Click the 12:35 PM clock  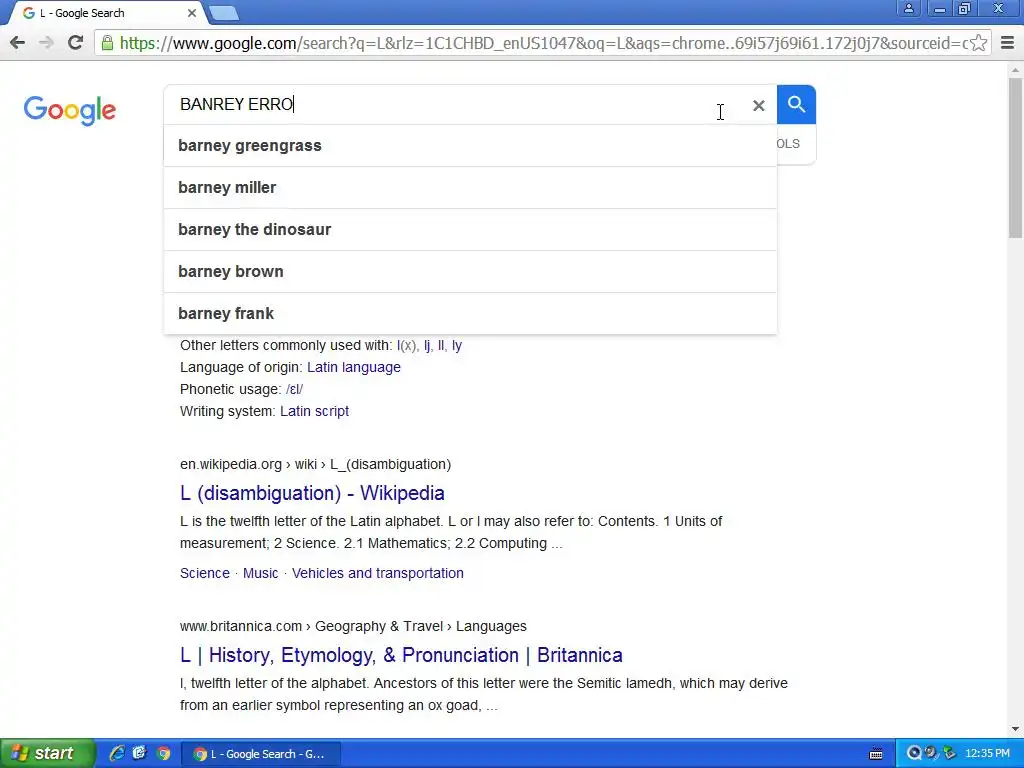pyautogui.click(x=987, y=754)
